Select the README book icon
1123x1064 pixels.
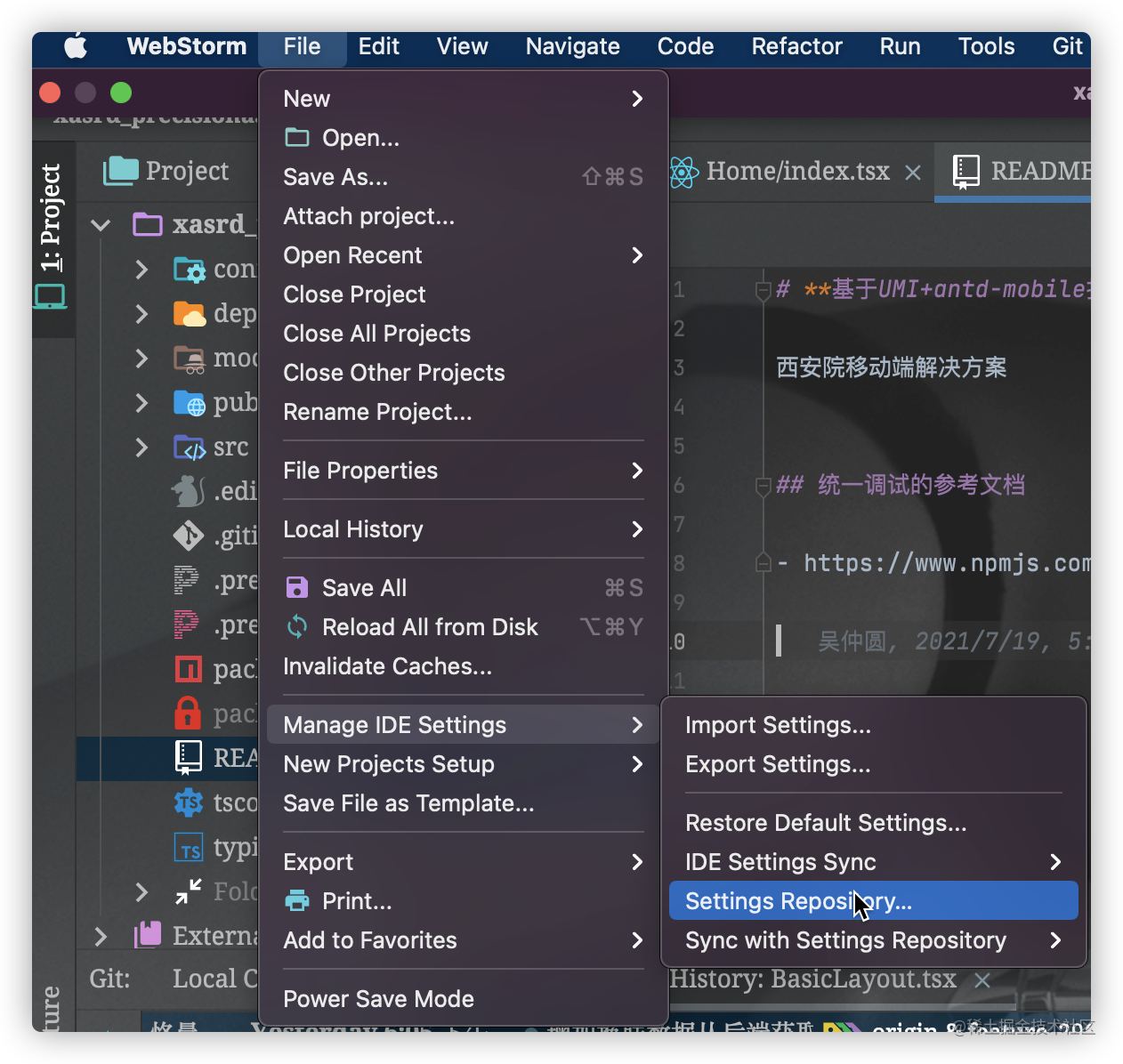188,757
